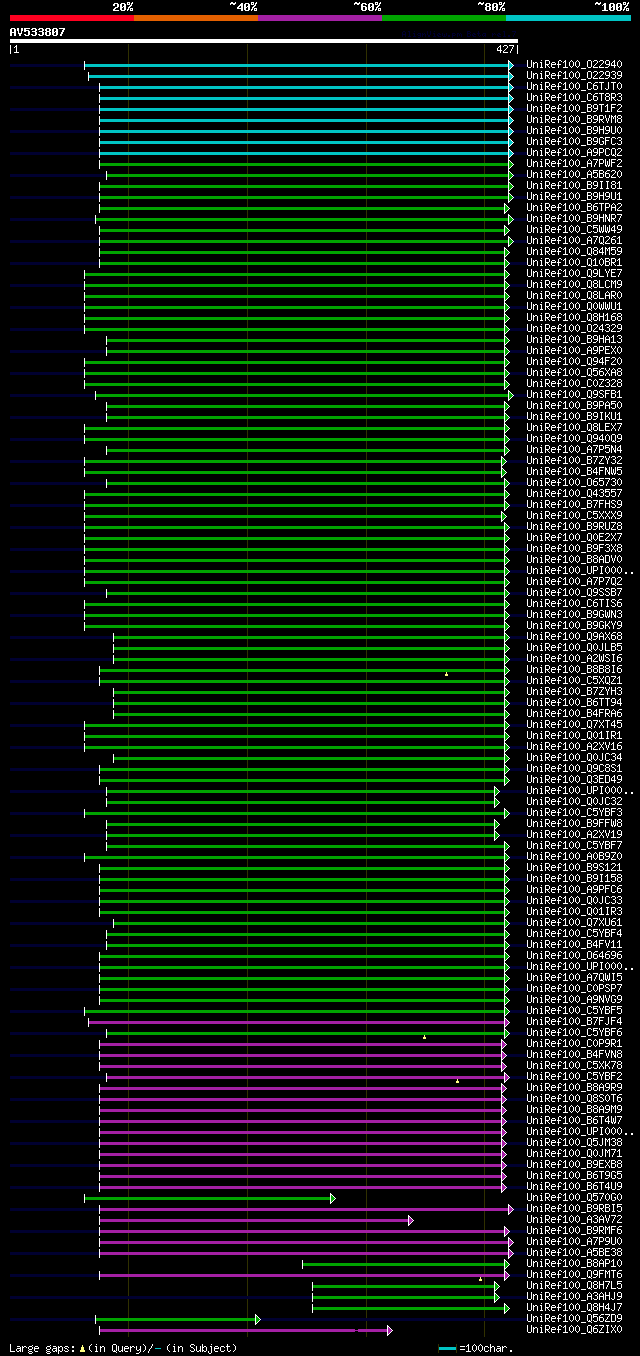Select the UniRef100_B9RBI5 label
Image resolution: width=640 pixels, height=1356 pixels.
point(574,1208)
